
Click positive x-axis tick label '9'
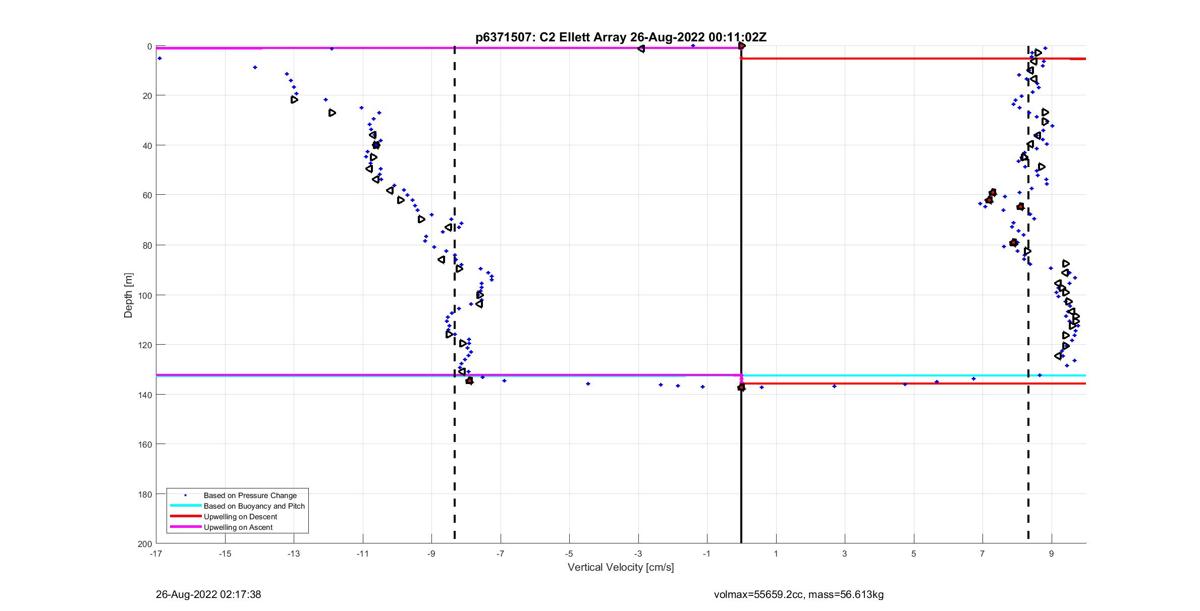pyautogui.click(x=1052, y=553)
